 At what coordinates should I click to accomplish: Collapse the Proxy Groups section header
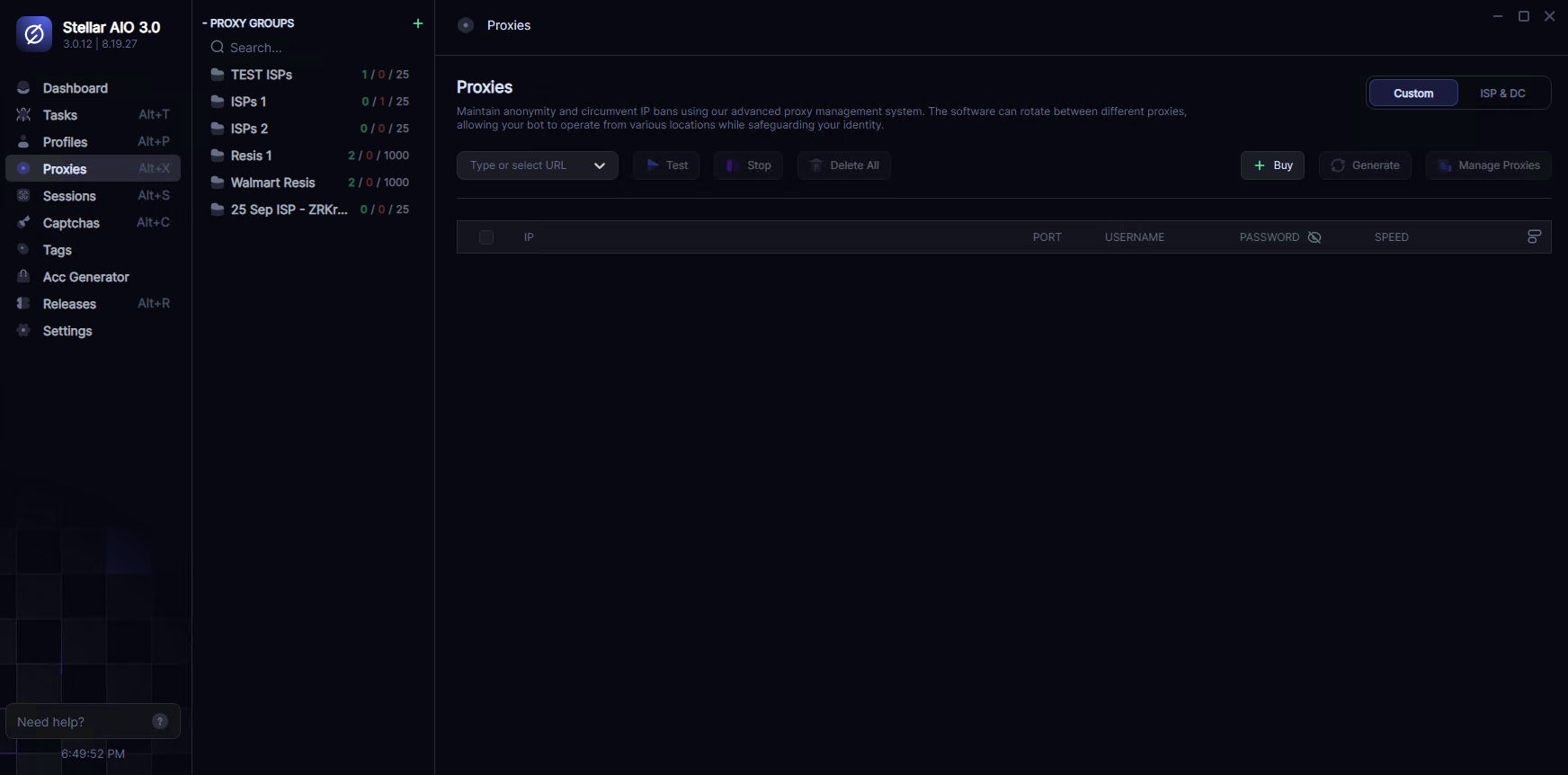tap(249, 23)
